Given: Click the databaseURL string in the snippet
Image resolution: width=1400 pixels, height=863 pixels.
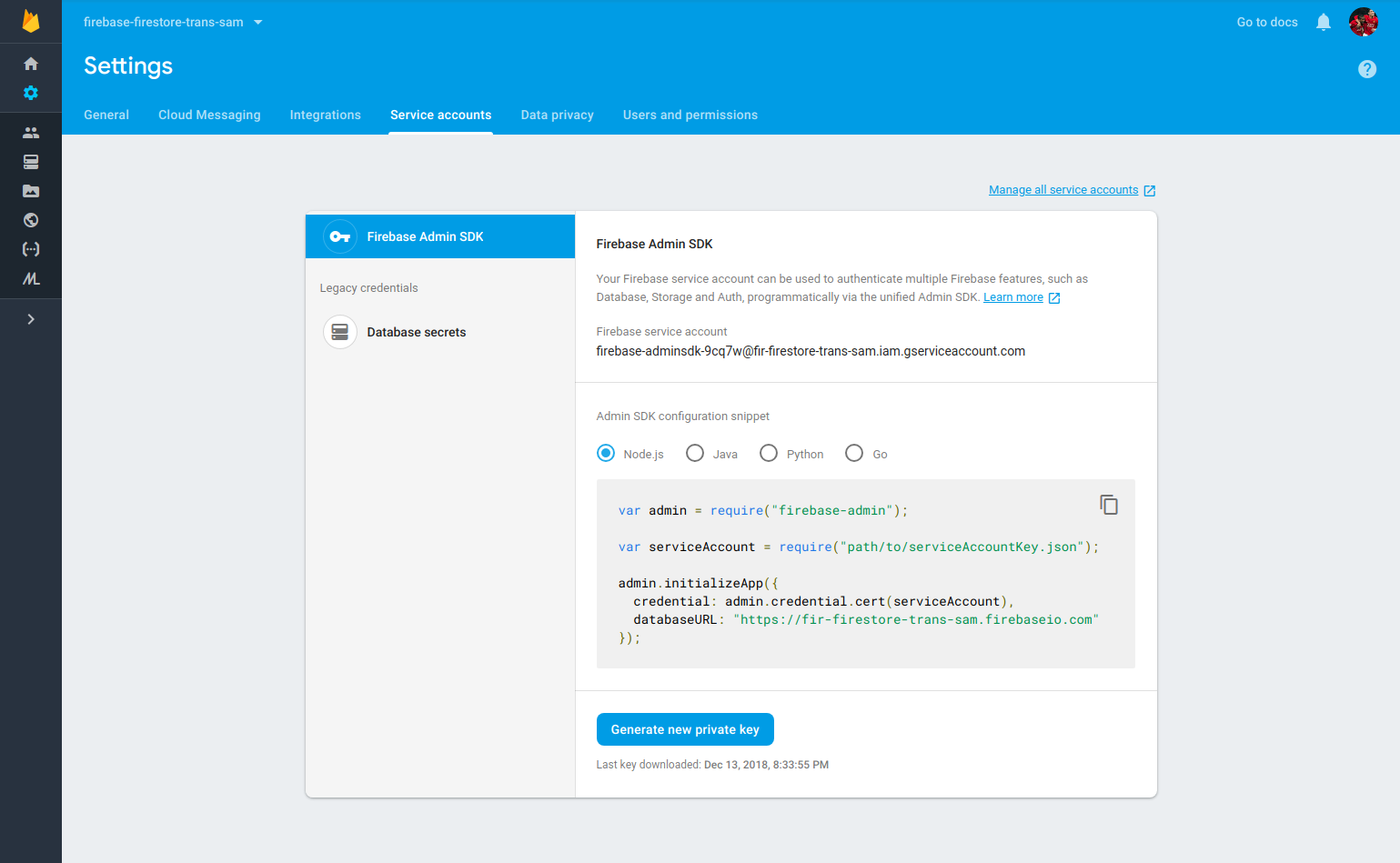Looking at the screenshot, I should pos(916,619).
